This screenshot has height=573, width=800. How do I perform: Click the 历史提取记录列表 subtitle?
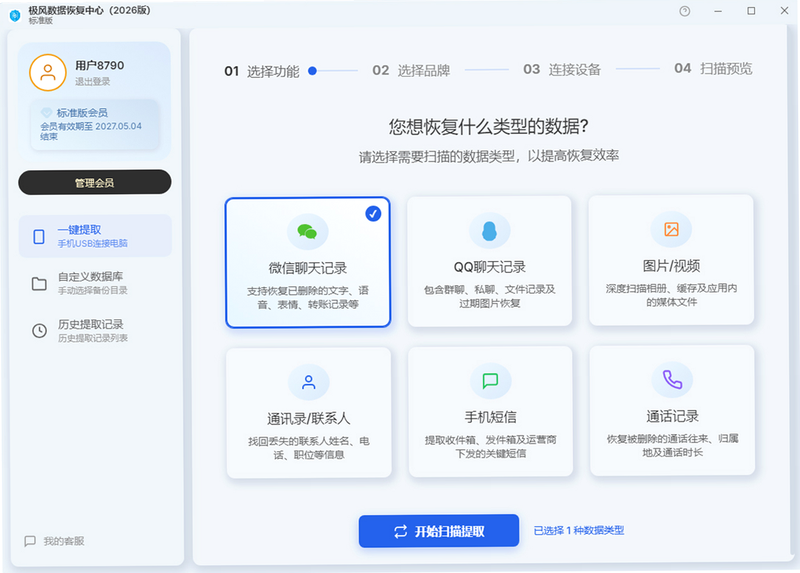click(x=92, y=338)
